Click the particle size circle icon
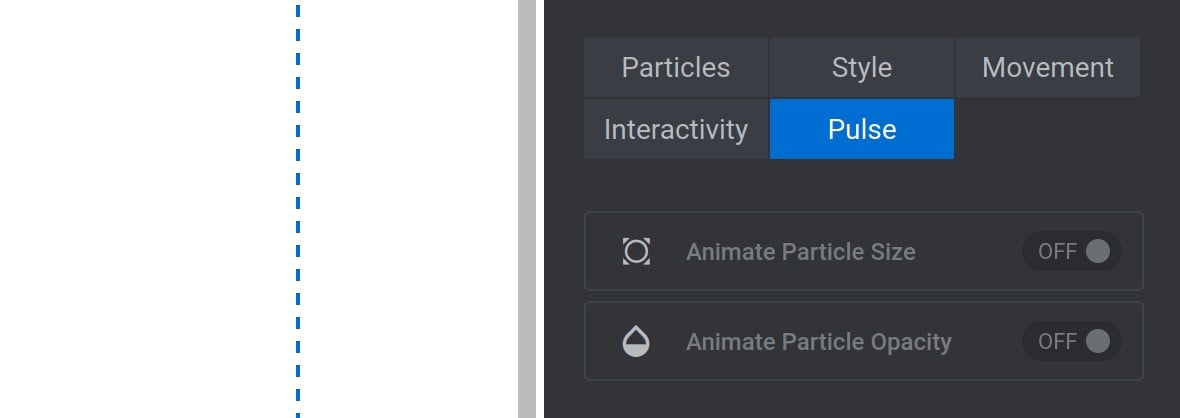The width and height of the screenshot is (1180, 418). click(x=636, y=252)
